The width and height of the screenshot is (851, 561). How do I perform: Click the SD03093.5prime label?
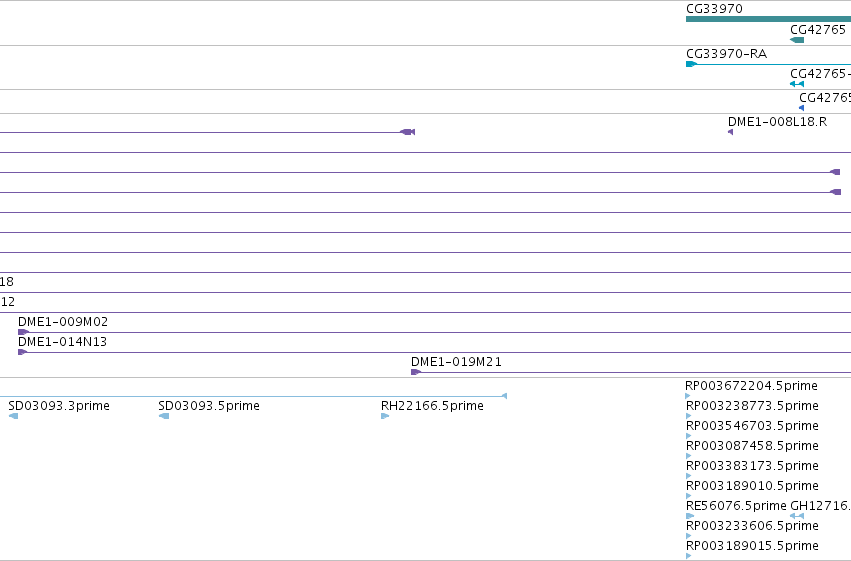pos(209,406)
